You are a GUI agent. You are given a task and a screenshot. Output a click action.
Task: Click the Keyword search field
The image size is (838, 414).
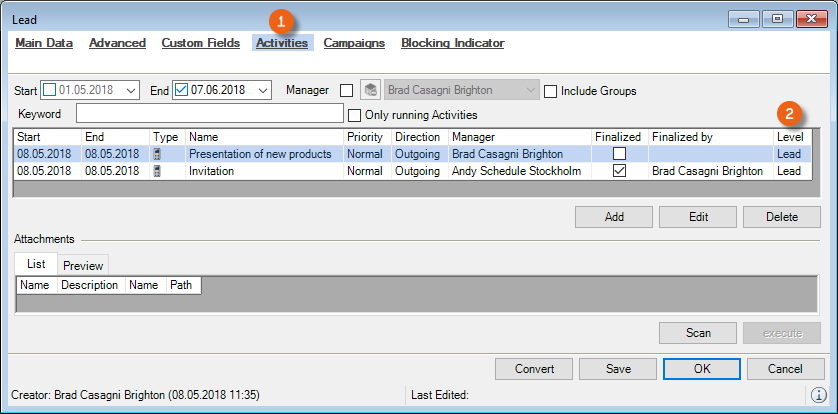[209, 115]
